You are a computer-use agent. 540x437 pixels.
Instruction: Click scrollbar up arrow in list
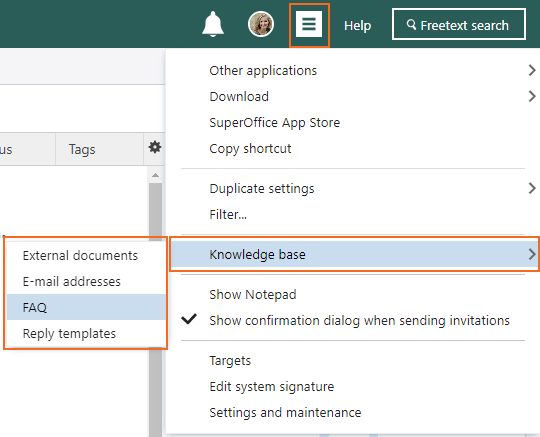pyautogui.click(x=155, y=175)
